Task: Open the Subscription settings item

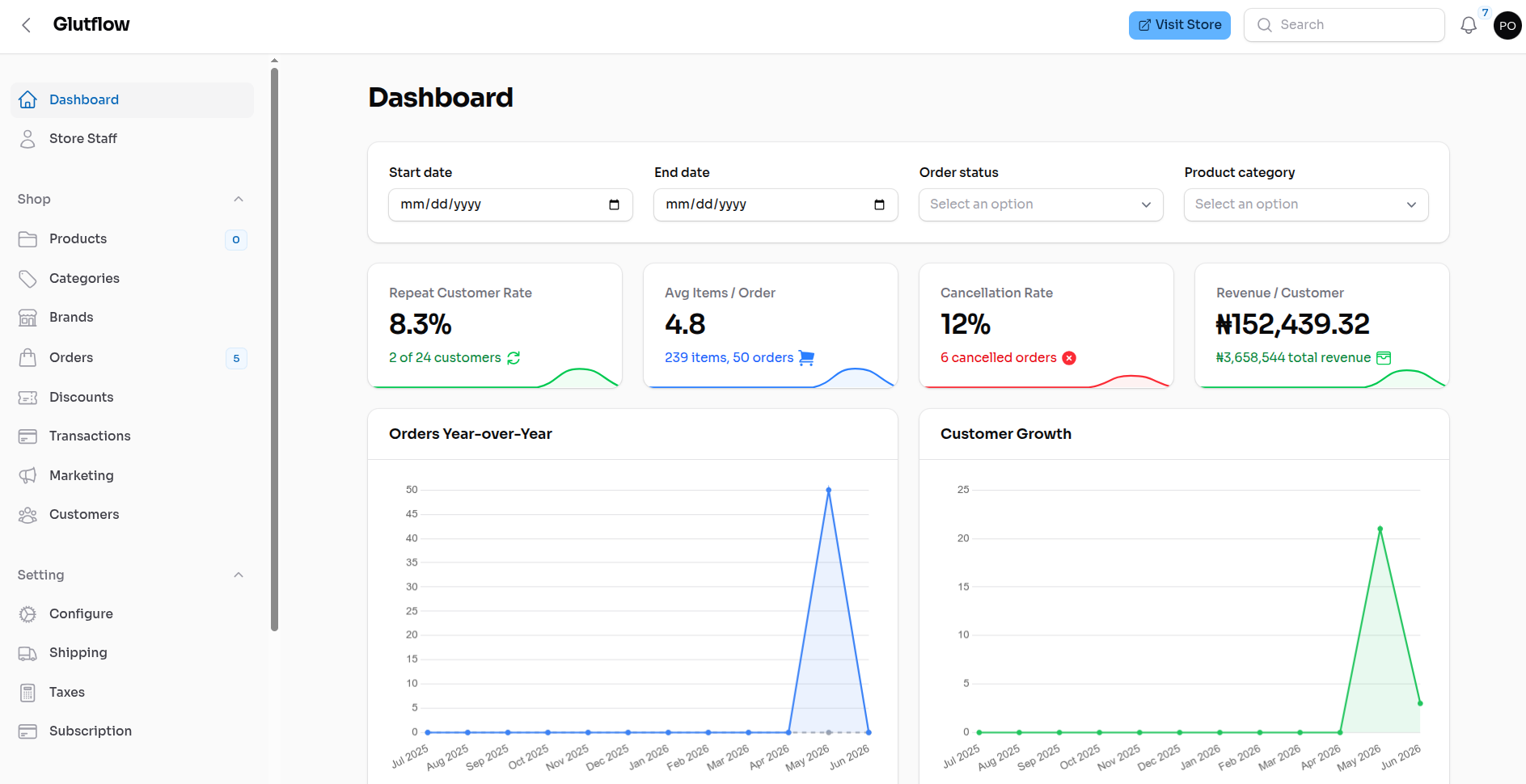Action: point(132,731)
